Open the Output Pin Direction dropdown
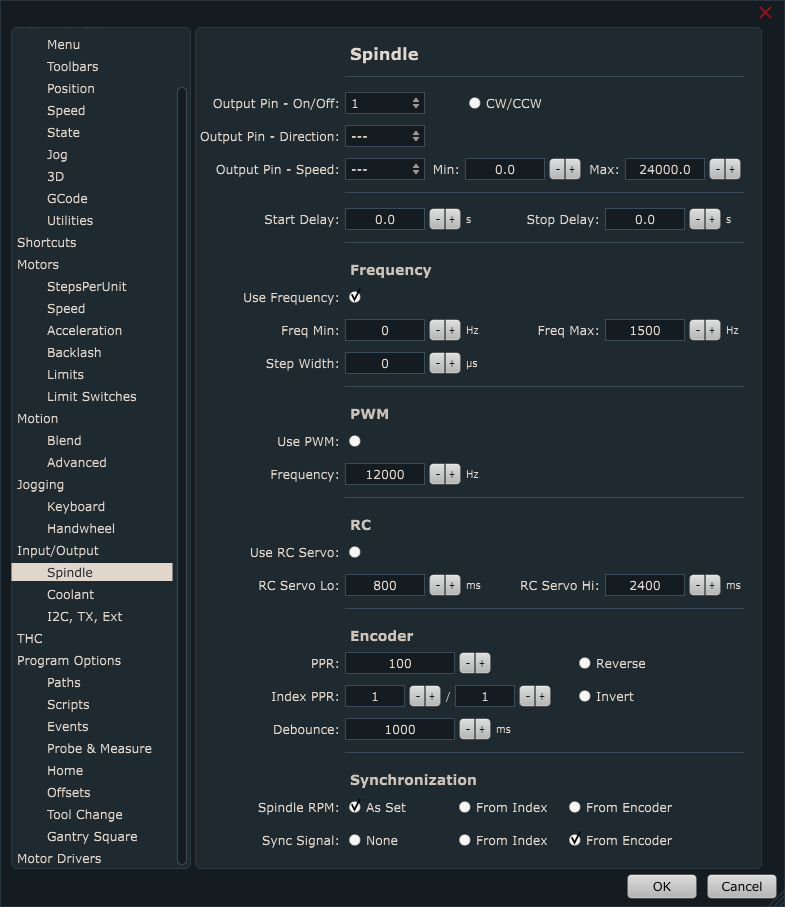 pyautogui.click(x=385, y=137)
